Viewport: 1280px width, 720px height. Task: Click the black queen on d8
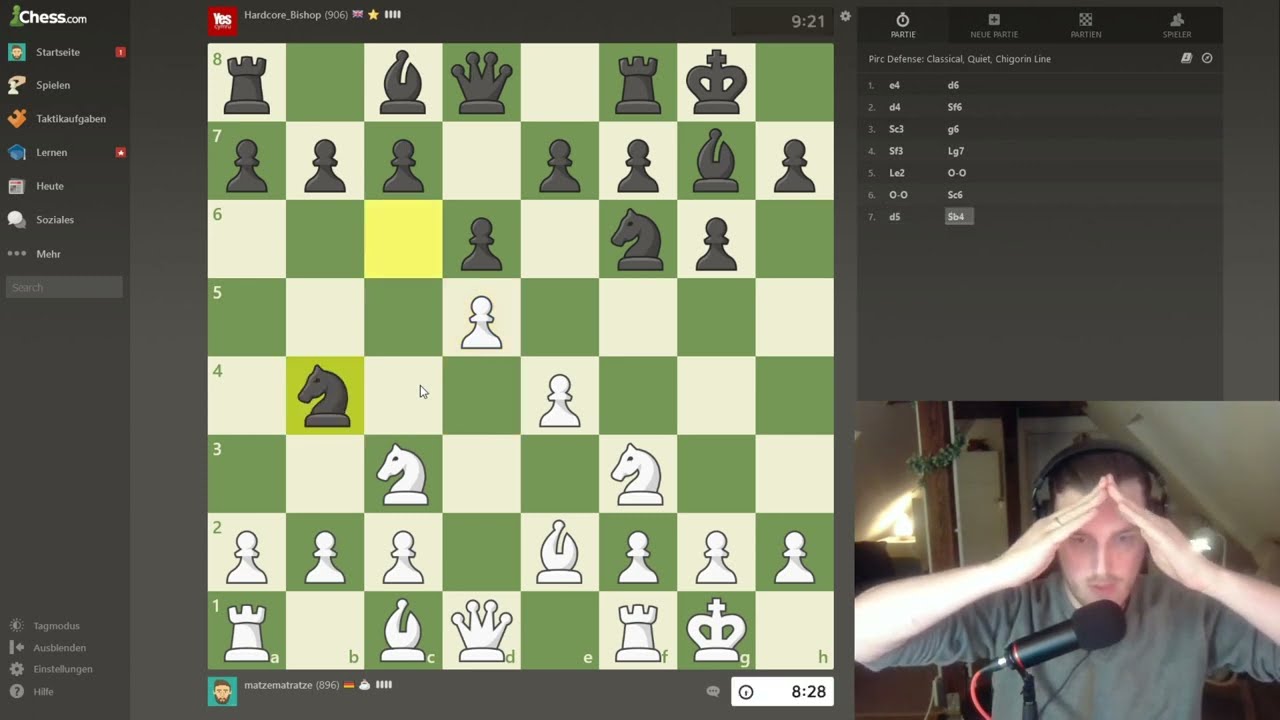(x=481, y=83)
